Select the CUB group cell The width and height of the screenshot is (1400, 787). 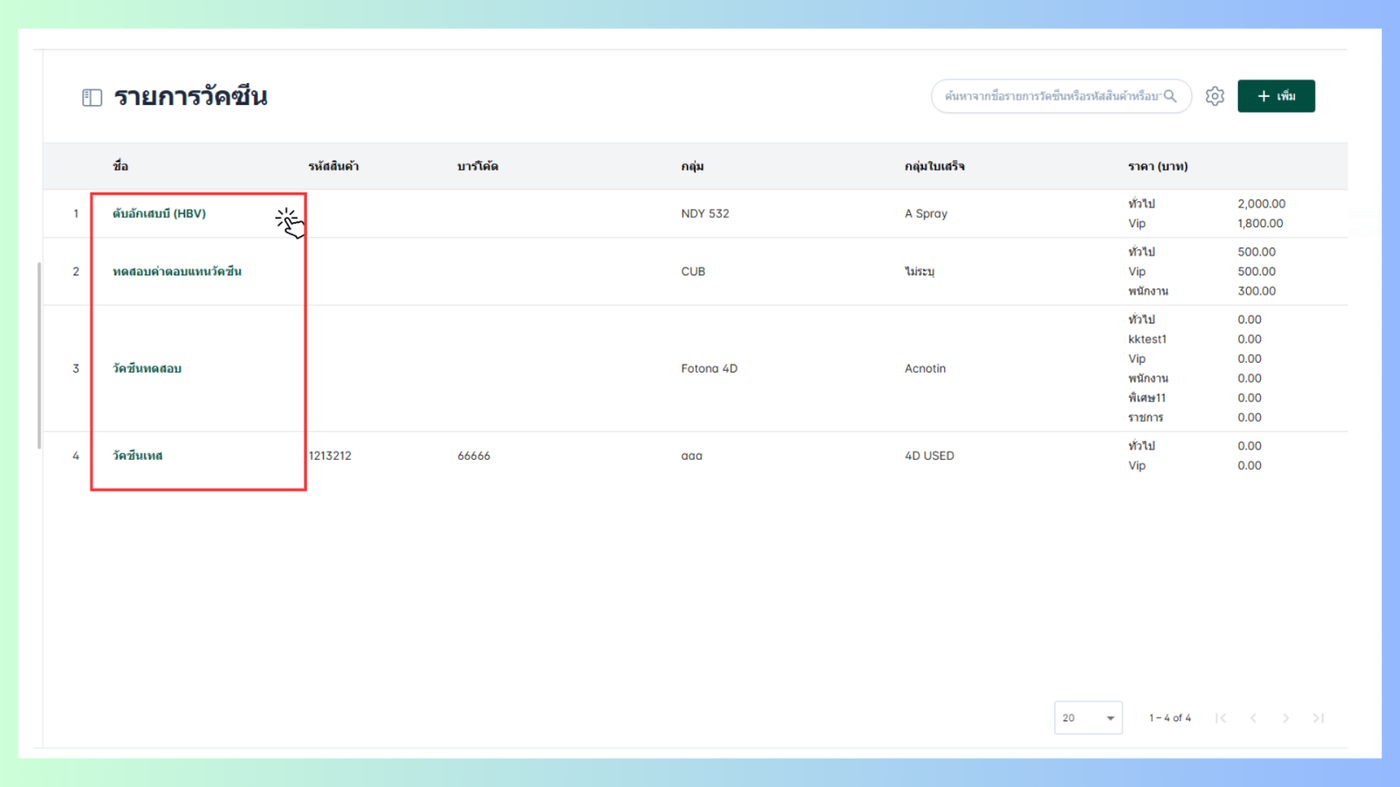click(693, 272)
